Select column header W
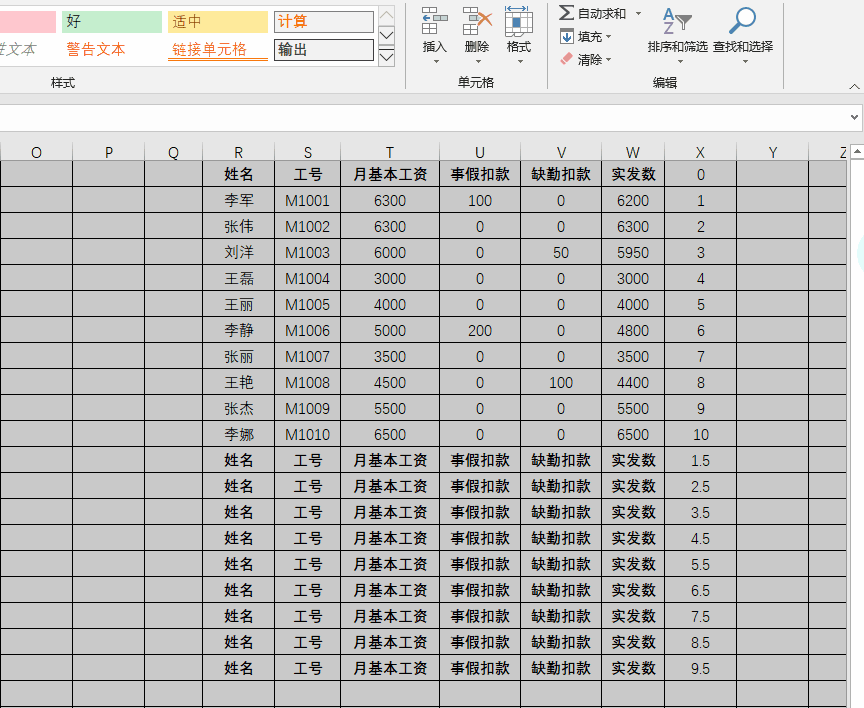 633,152
